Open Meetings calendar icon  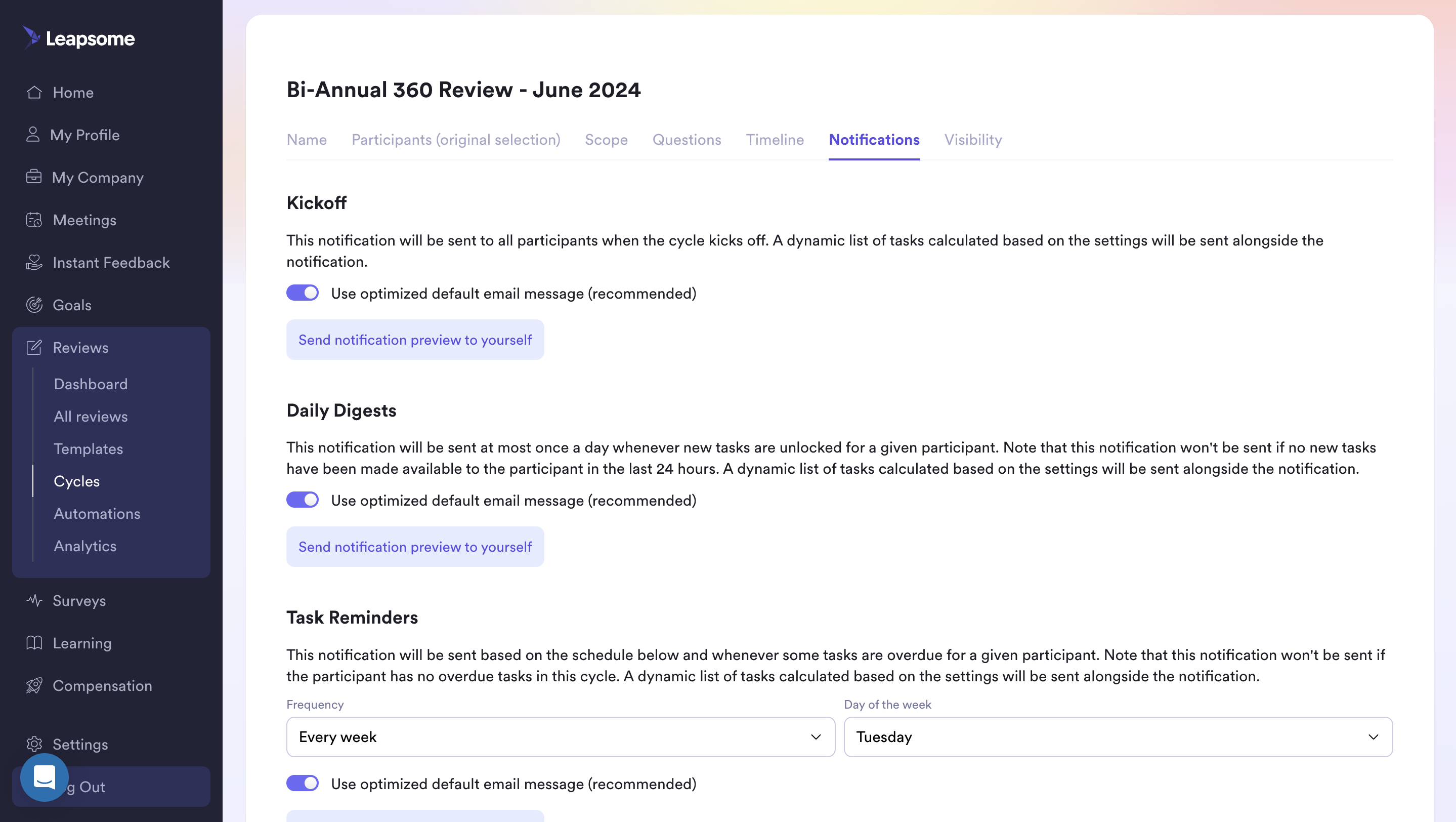click(x=34, y=220)
